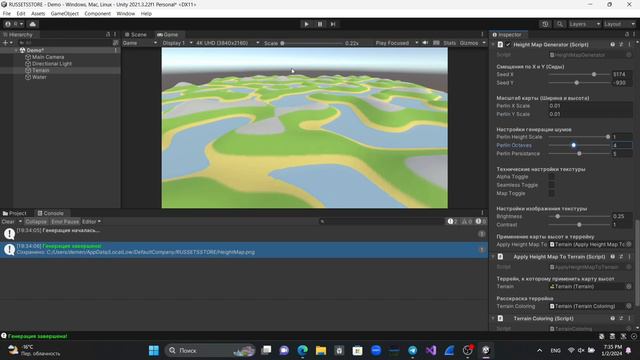Lock the Hierarchy panel with the lock icon

108,35
